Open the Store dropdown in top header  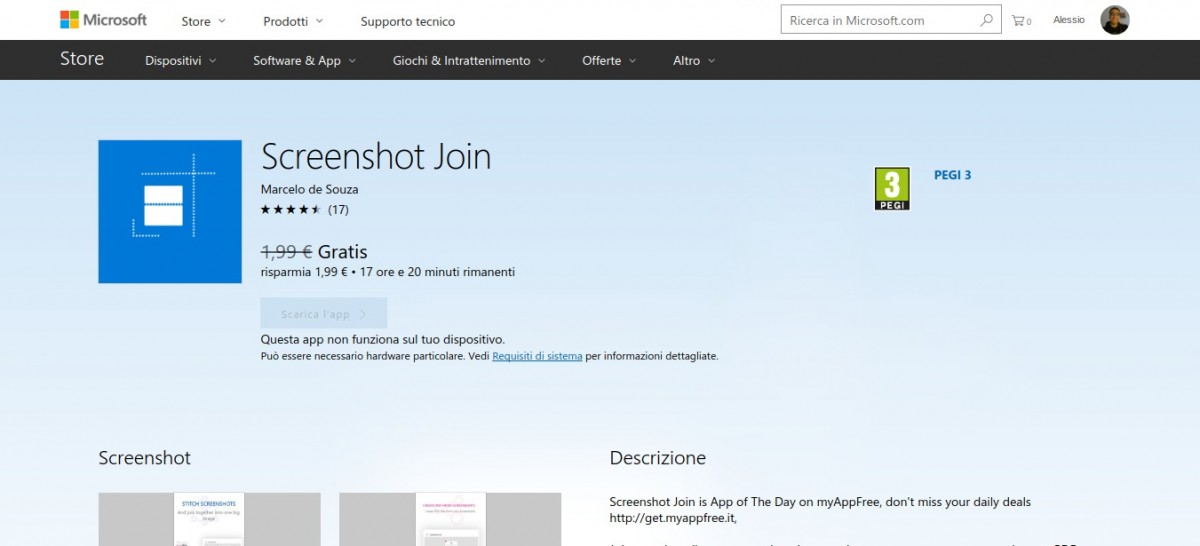coord(203,21)
